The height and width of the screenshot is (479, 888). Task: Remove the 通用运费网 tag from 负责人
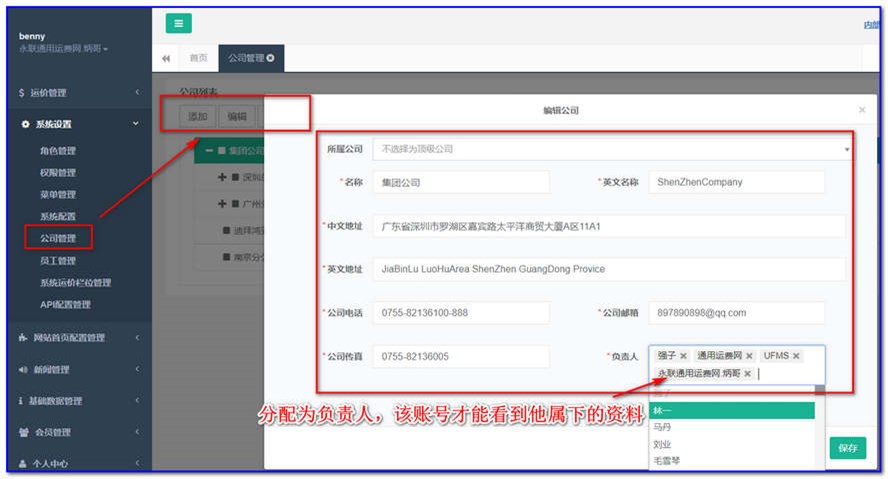pyautogui.click(x=749, y=356)
